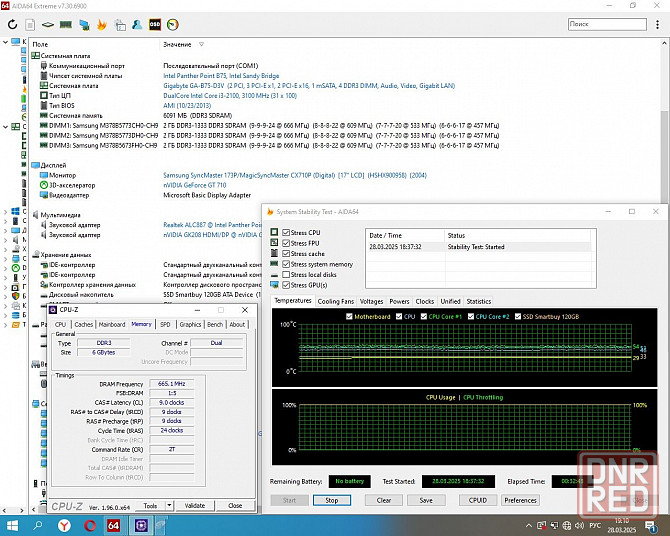
Task: Toggle CPU Core #1 graph checkbox
Action: click(423, 317)
